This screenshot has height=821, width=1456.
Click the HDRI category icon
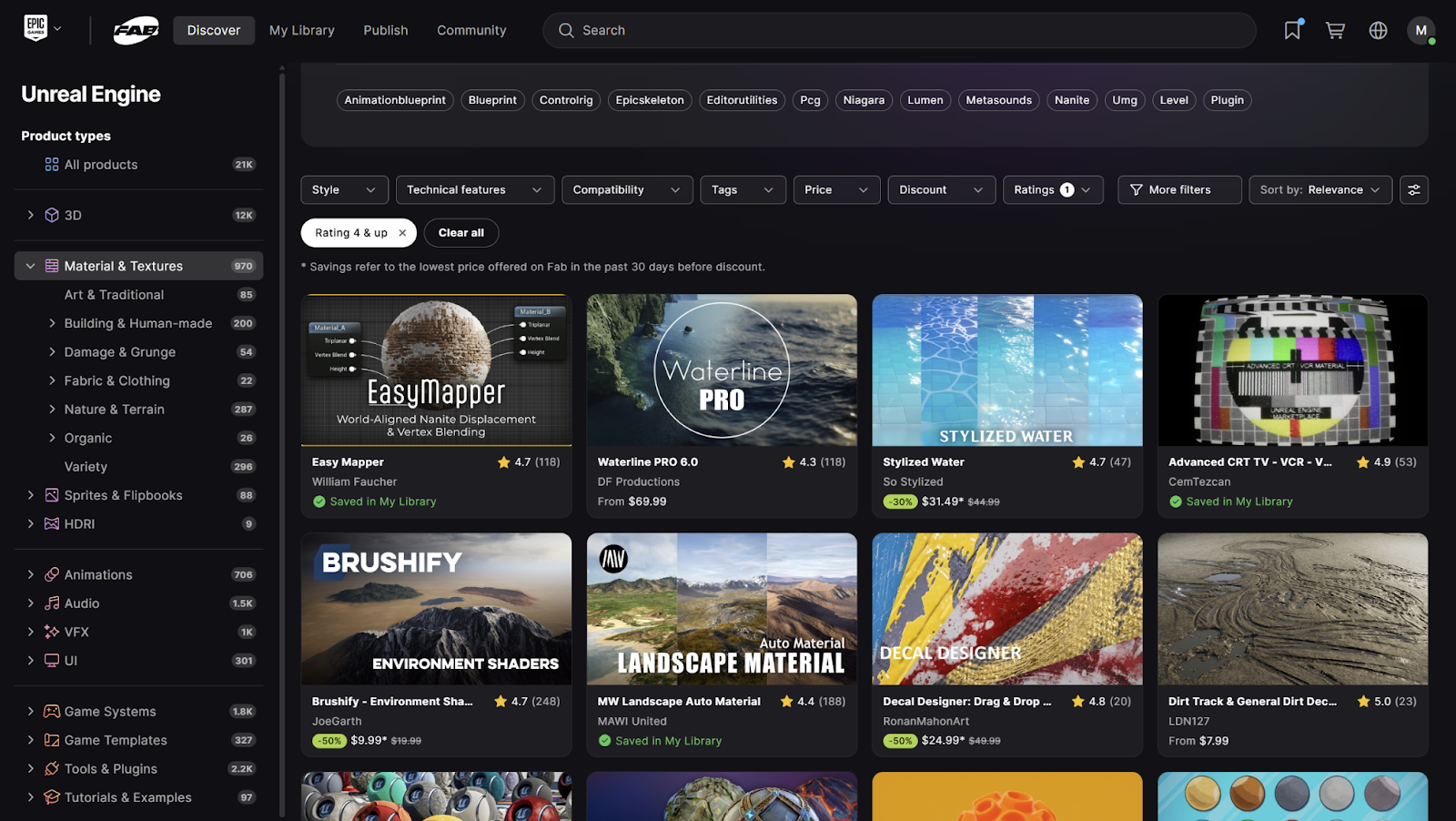[x=52, y=524]
